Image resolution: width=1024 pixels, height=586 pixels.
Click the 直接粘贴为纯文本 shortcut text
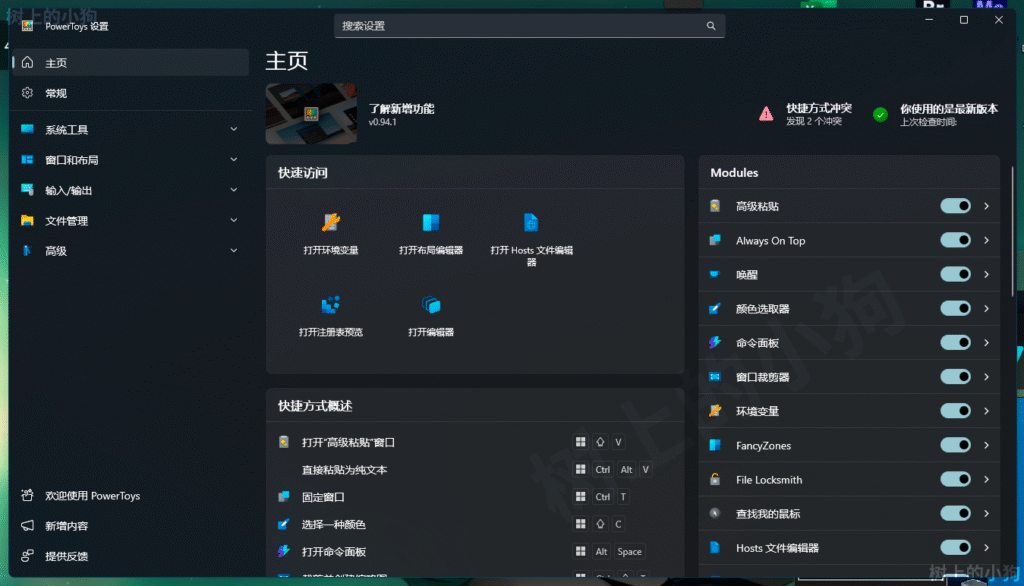pyautogui.click(x=344, y=470)
